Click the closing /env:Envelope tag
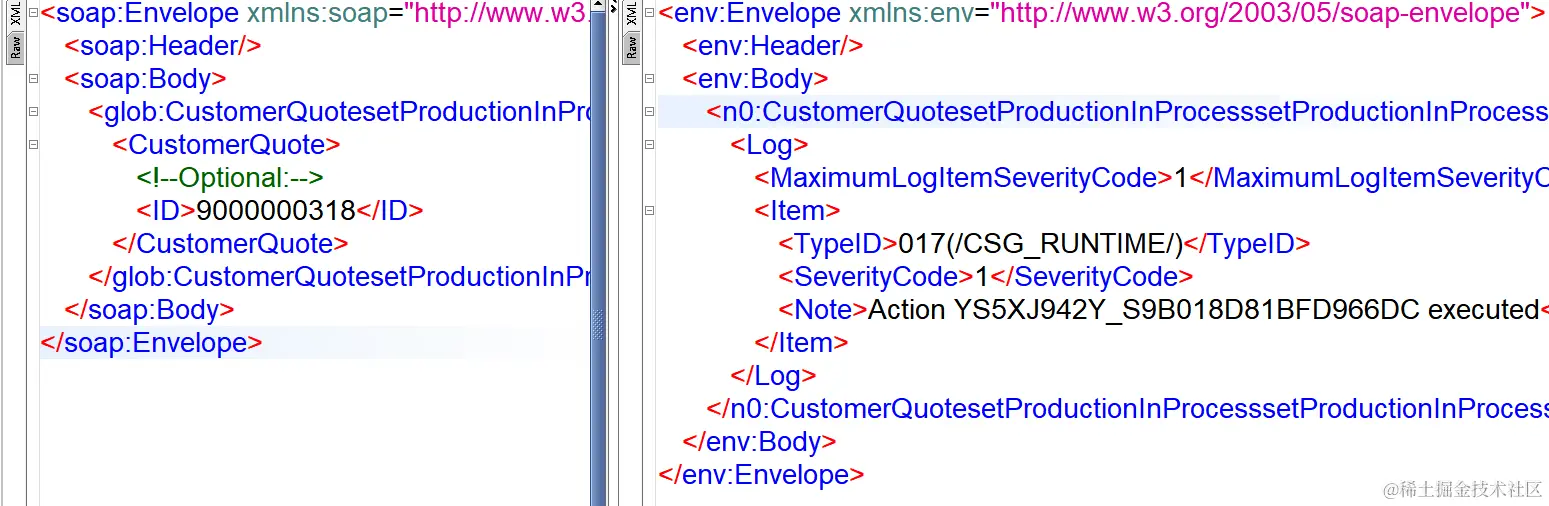This screenshot has height=506, width=1549. pyautogui.click(x=761, y=475)
